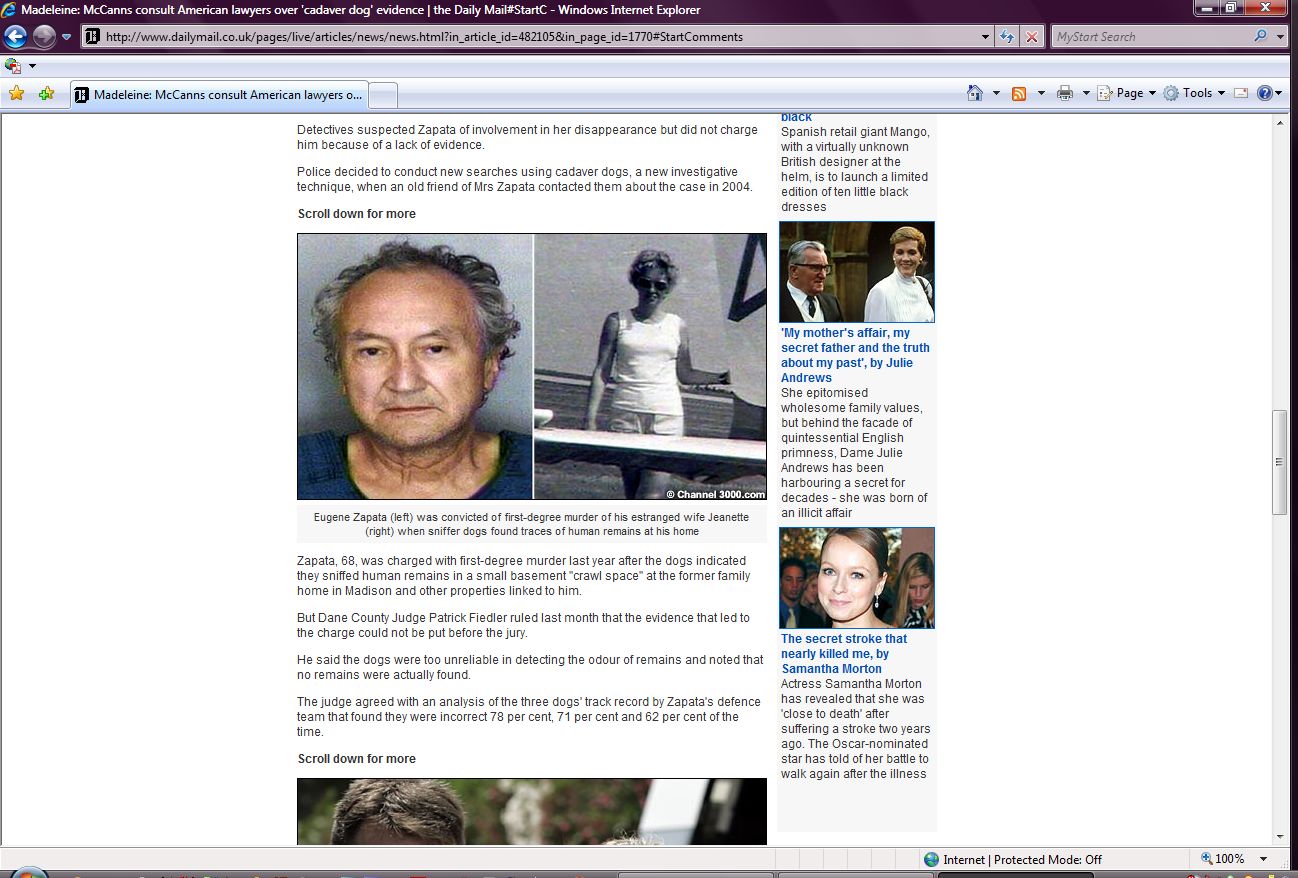Open the zoom level 100% dropdown

(x=1263, y=859)
